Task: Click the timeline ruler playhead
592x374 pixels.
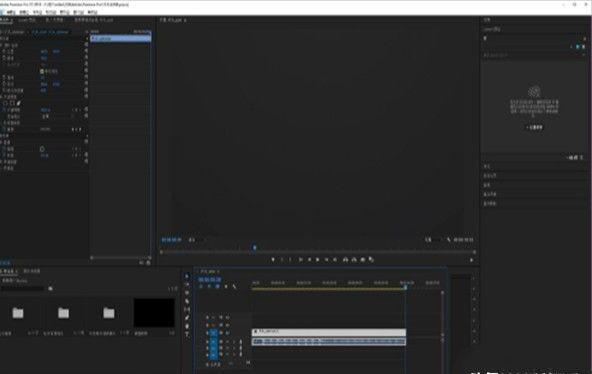Action: (x=405, y=287)
